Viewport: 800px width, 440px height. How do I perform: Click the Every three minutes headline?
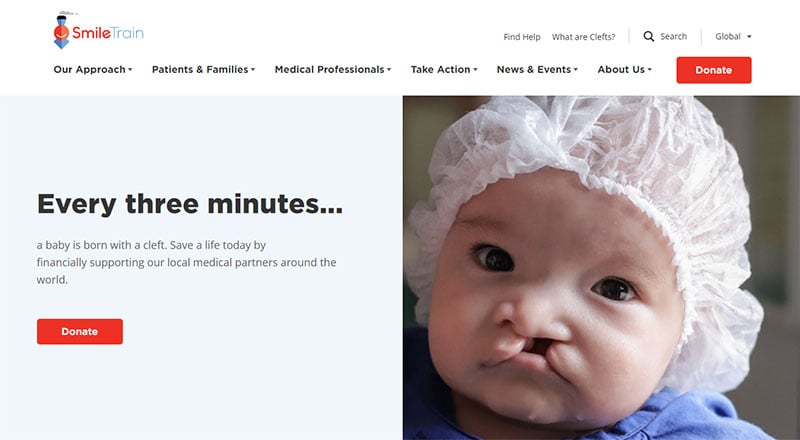190,204
